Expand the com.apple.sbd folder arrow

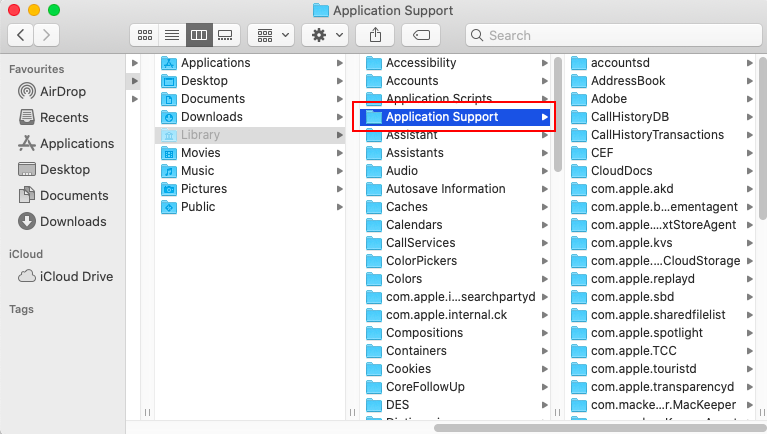pyautogui.click(x=749, y=297)
